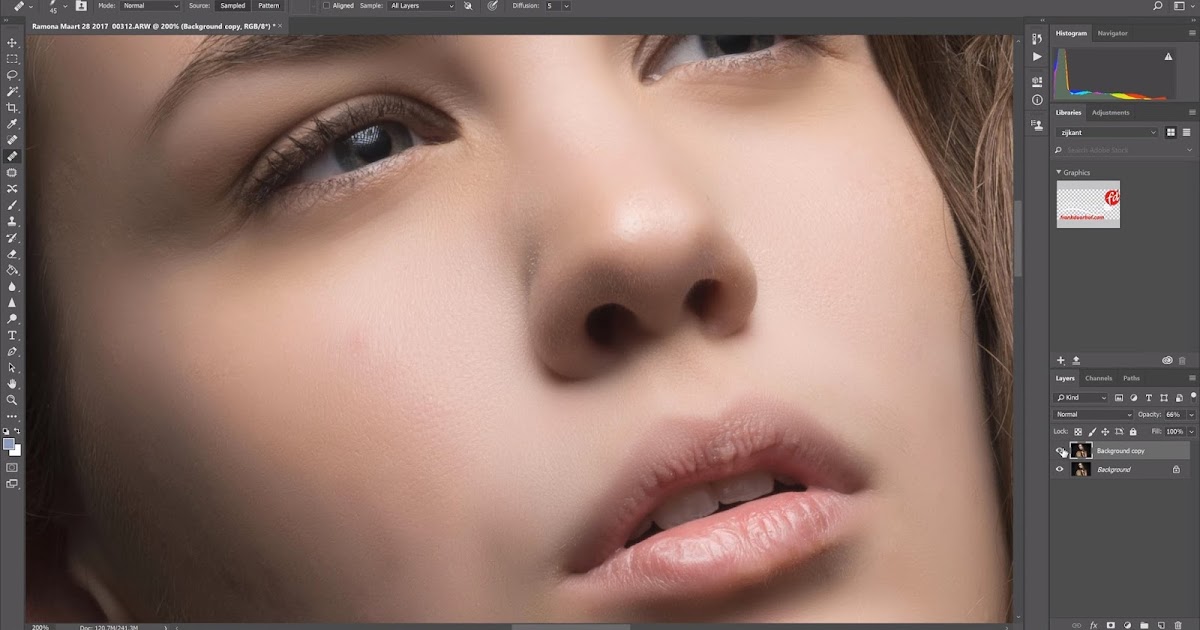The width and height of the screenshot is (1200, 630).
Task: Click the Pattern source button
Action: 269,6
